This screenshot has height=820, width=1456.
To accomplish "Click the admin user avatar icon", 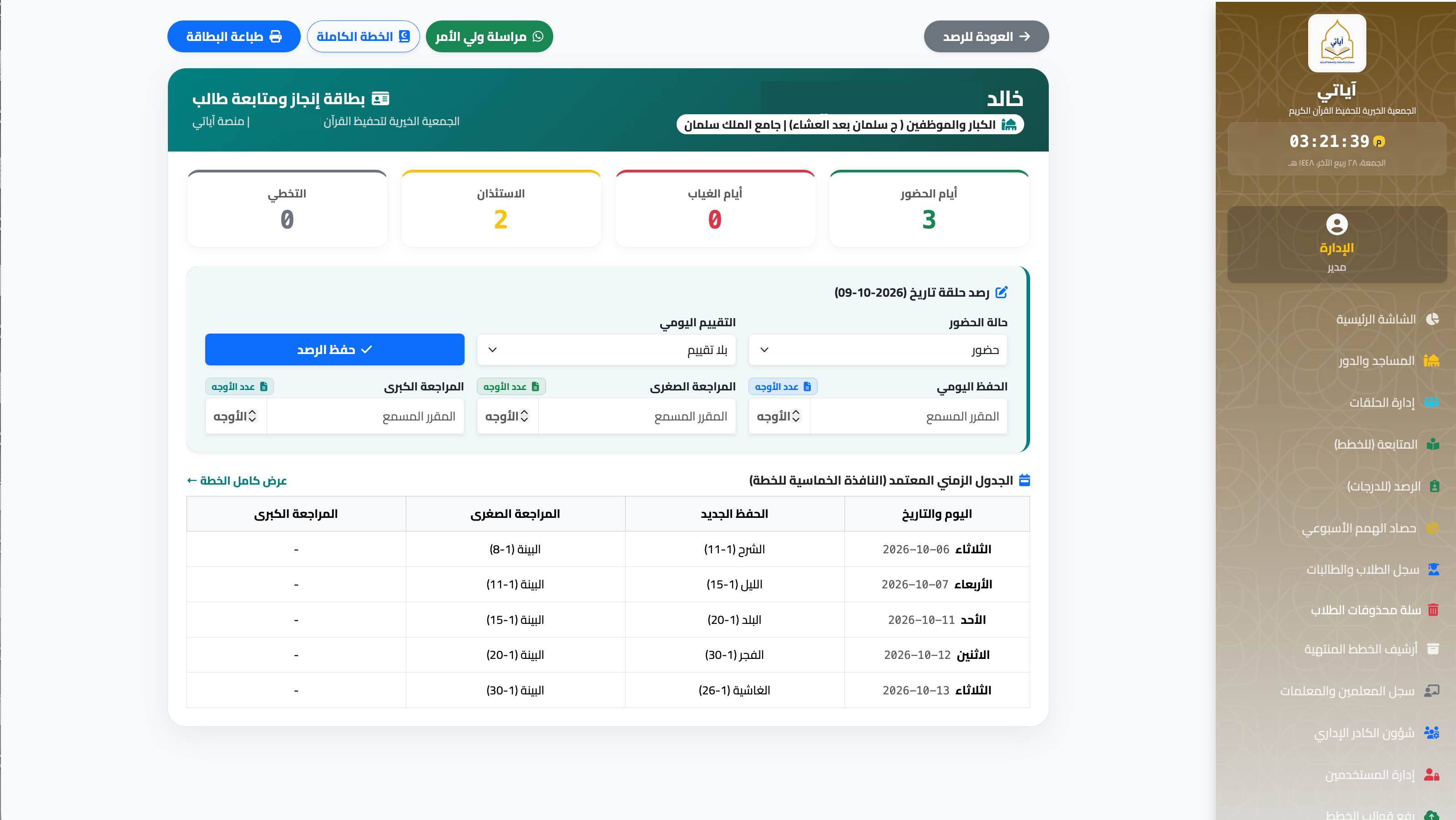I will [1337, 224].
